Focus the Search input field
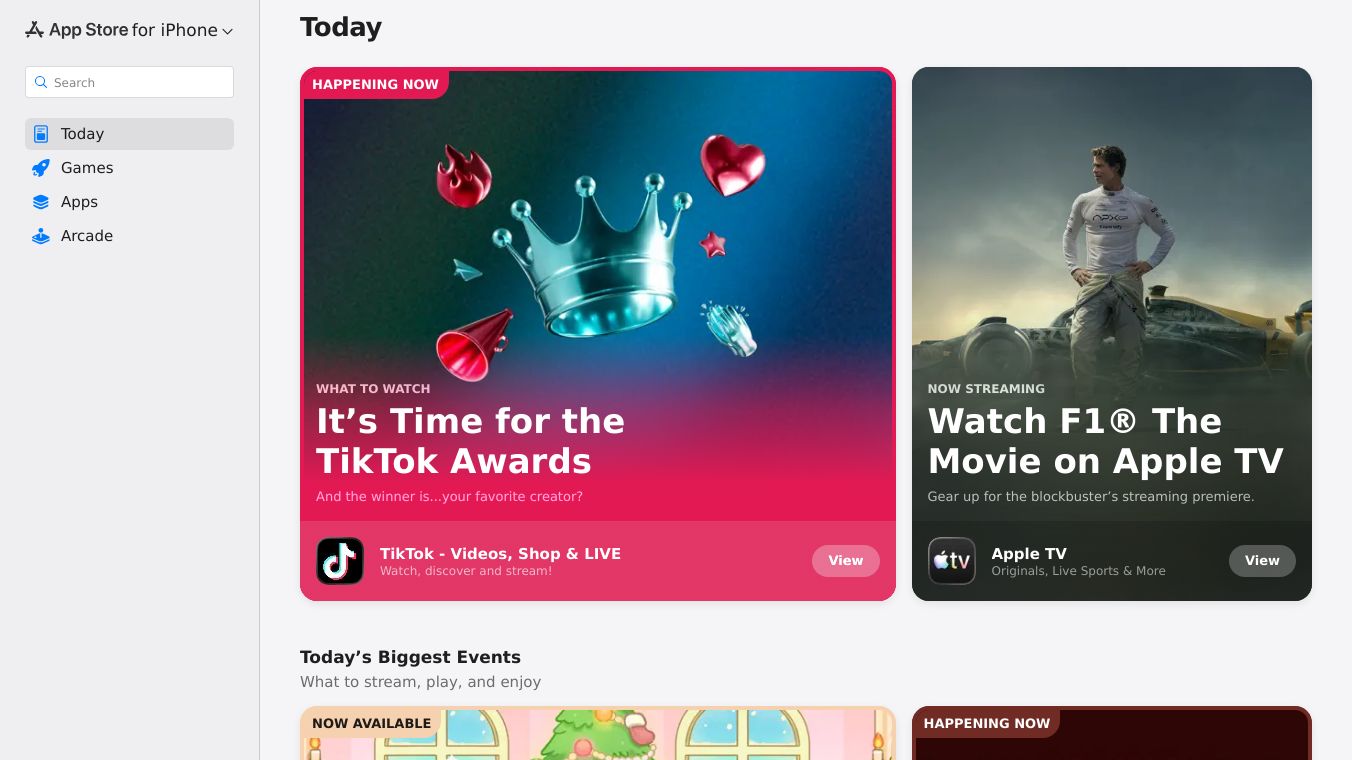Viewport: 1352px width, 760px height. pos(129,82)
